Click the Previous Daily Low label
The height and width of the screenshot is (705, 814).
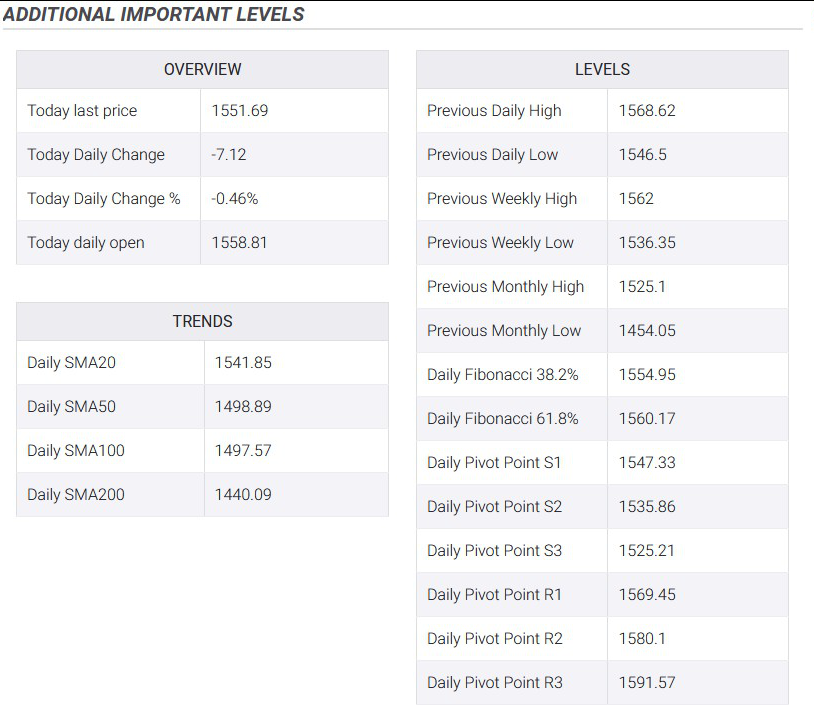click(493, 155)
